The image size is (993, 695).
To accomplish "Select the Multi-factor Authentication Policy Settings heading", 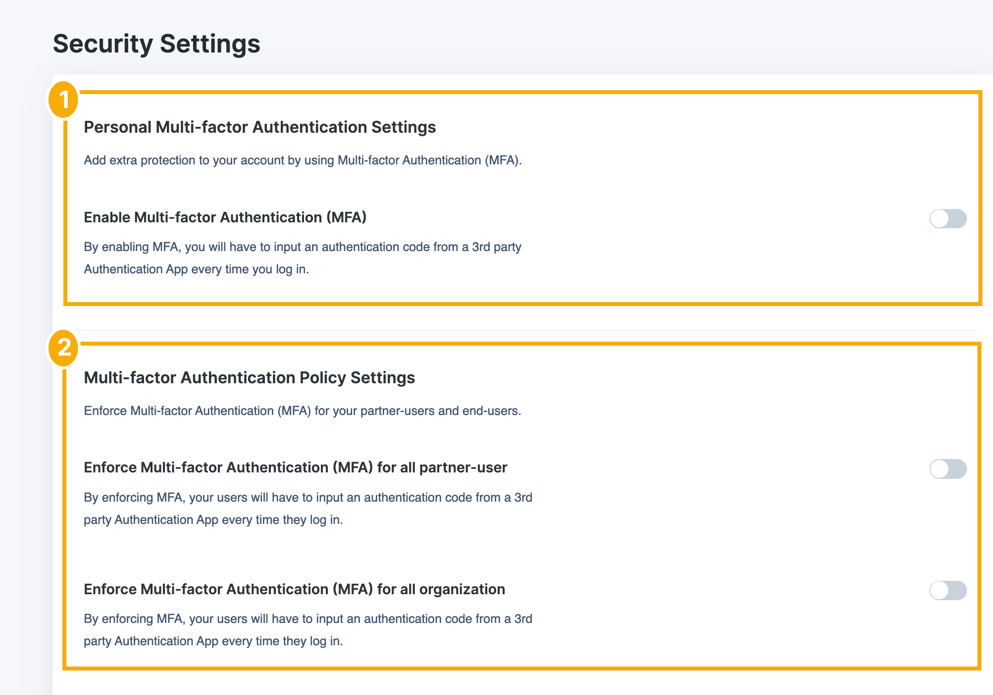I will point(249,378).
